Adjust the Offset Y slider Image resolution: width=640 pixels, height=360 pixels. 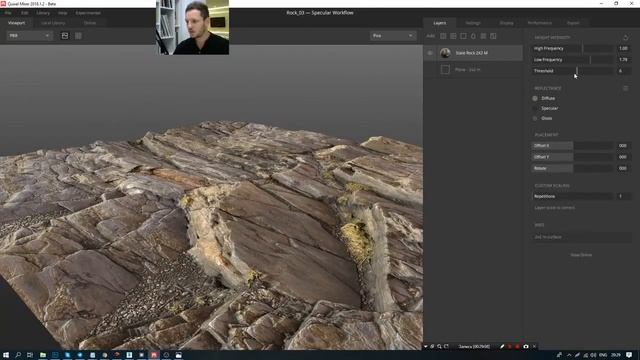pyautogui.click(x=572, y=157)
